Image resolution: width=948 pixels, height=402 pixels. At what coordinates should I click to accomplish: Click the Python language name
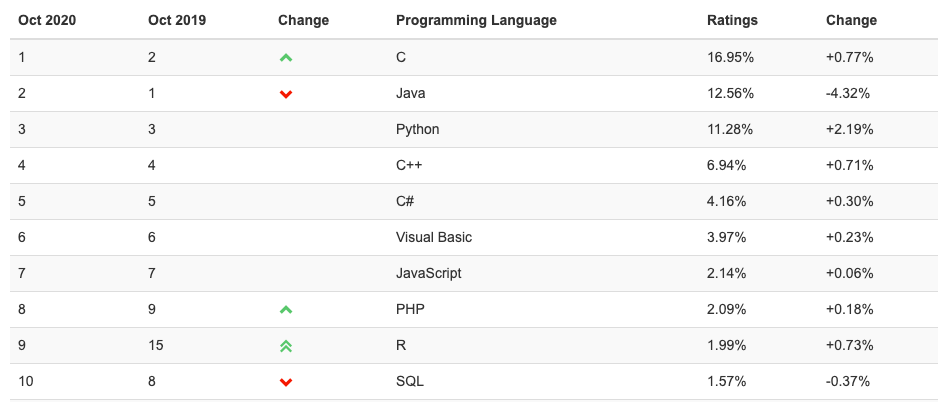417,129
